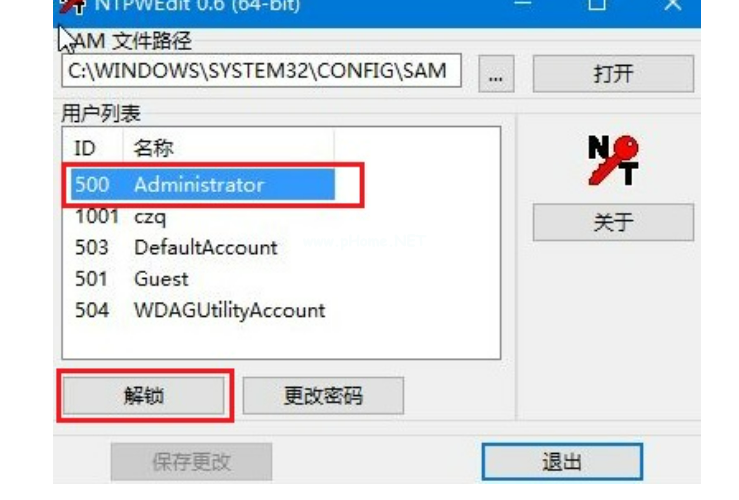Click the 保存更改 (Save changes) button

coord(191,462)
